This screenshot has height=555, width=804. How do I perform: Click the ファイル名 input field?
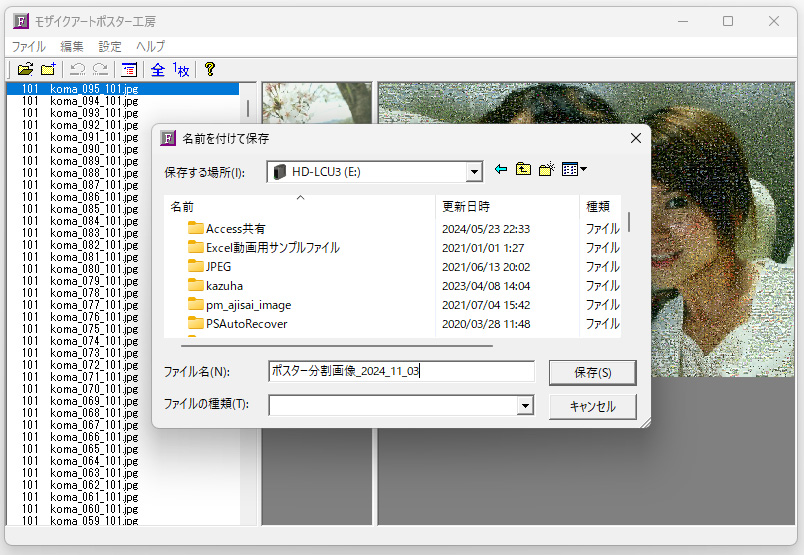pos(401,371)
